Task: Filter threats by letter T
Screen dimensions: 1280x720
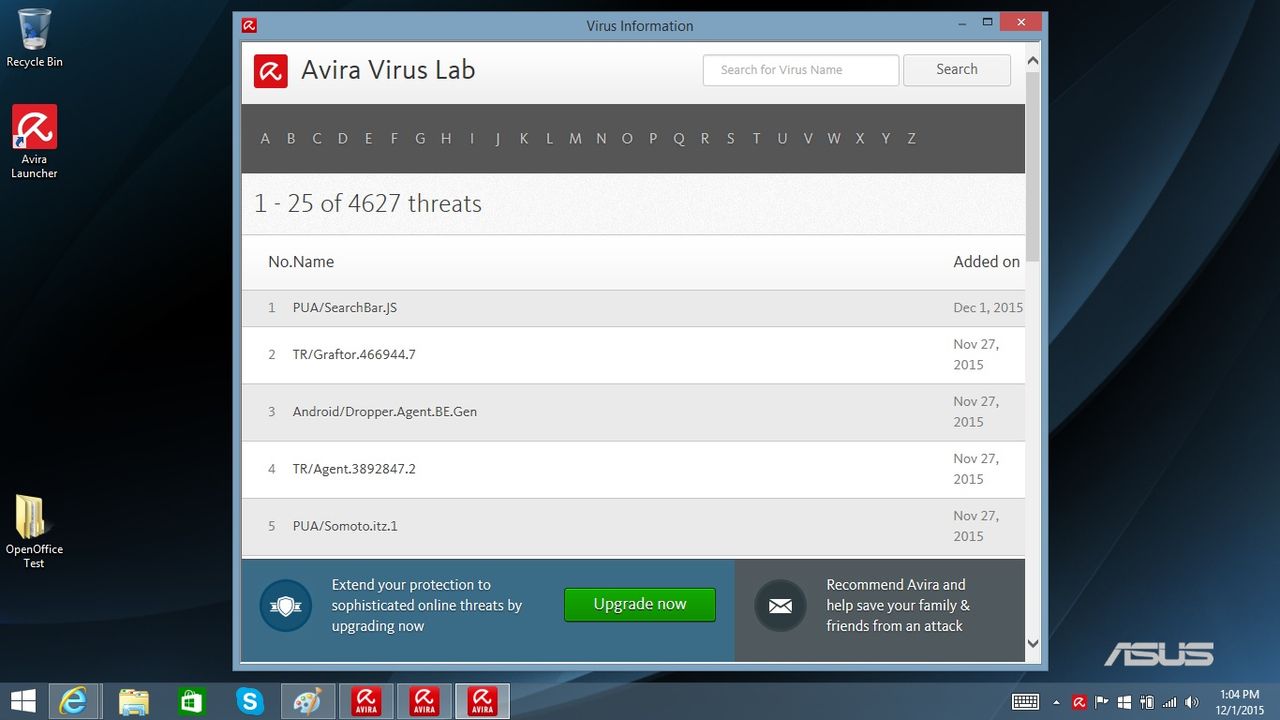Action: 756,139
